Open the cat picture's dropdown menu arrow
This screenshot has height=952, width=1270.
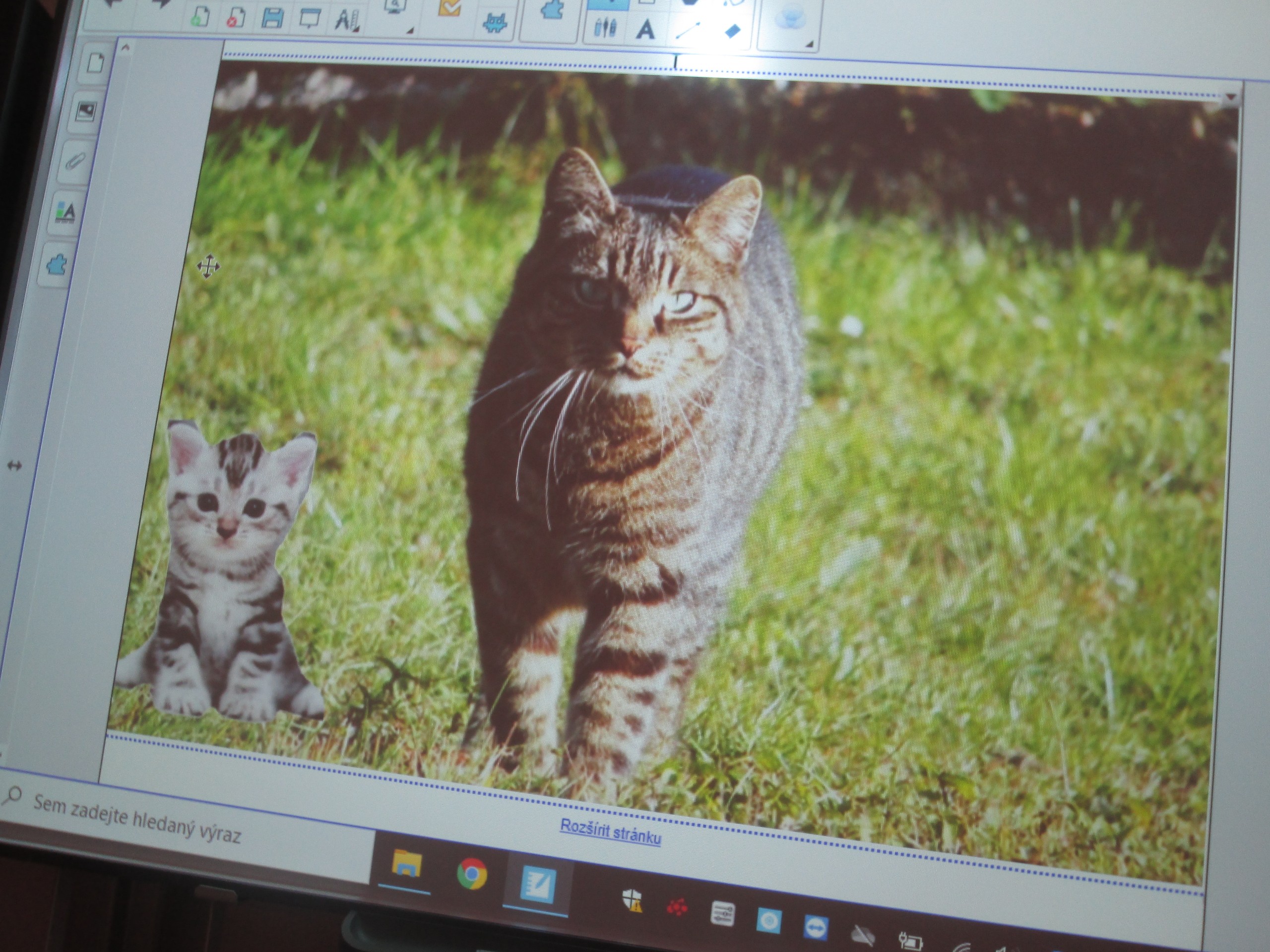[x=1230, y=98]
